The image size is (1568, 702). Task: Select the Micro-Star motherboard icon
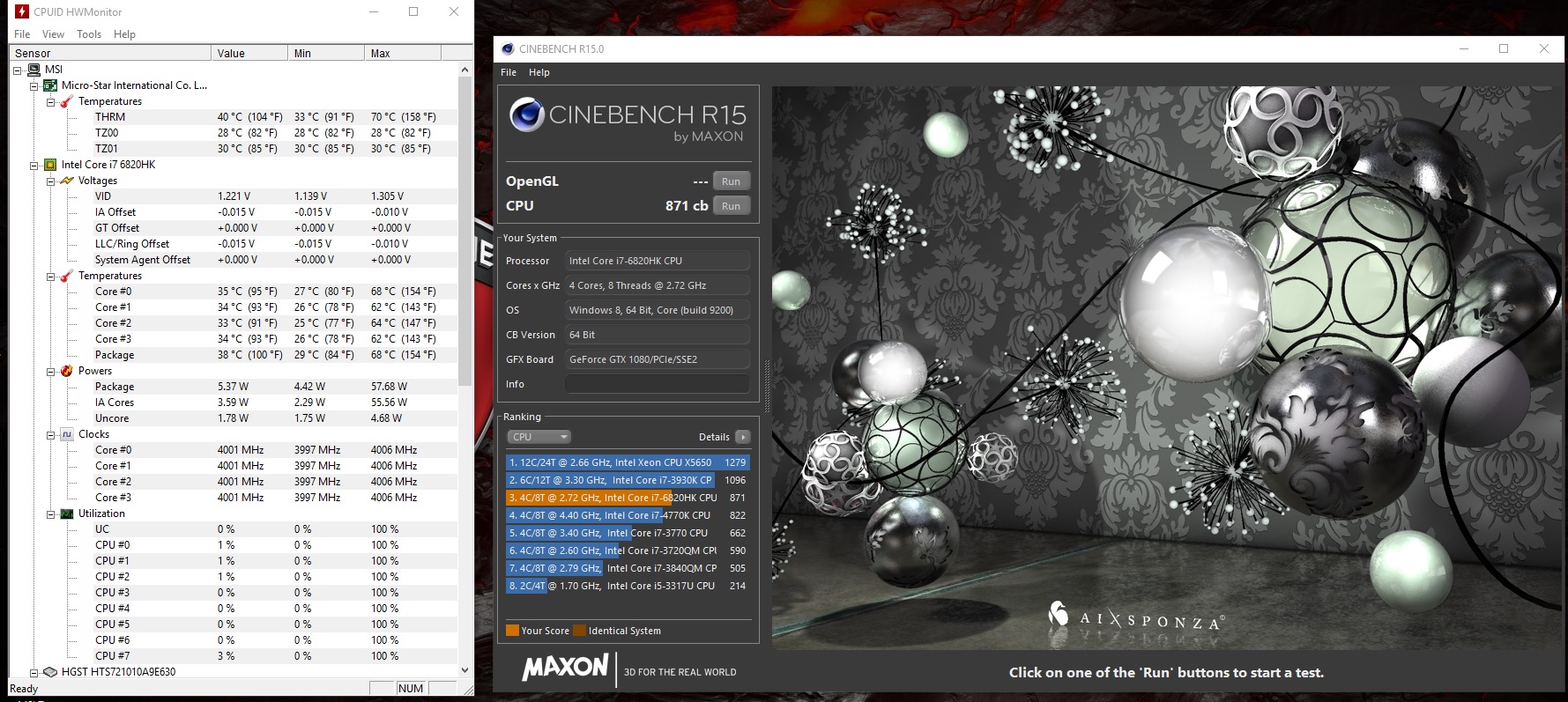(x=50, y=85)
